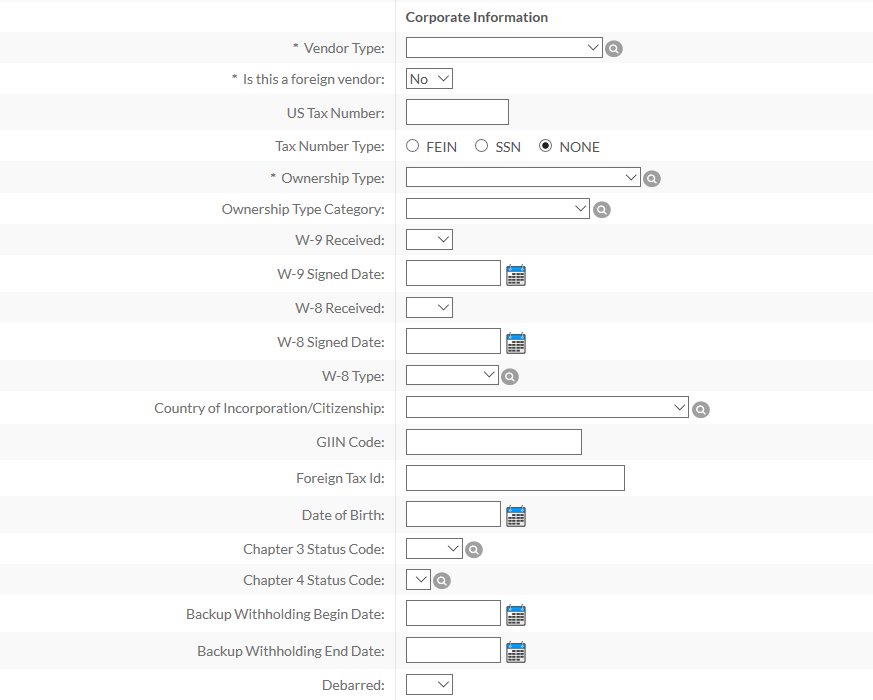Open the foreign vendor No dropdown
This screenshot has height=700, width=873.
click(429, 79)
